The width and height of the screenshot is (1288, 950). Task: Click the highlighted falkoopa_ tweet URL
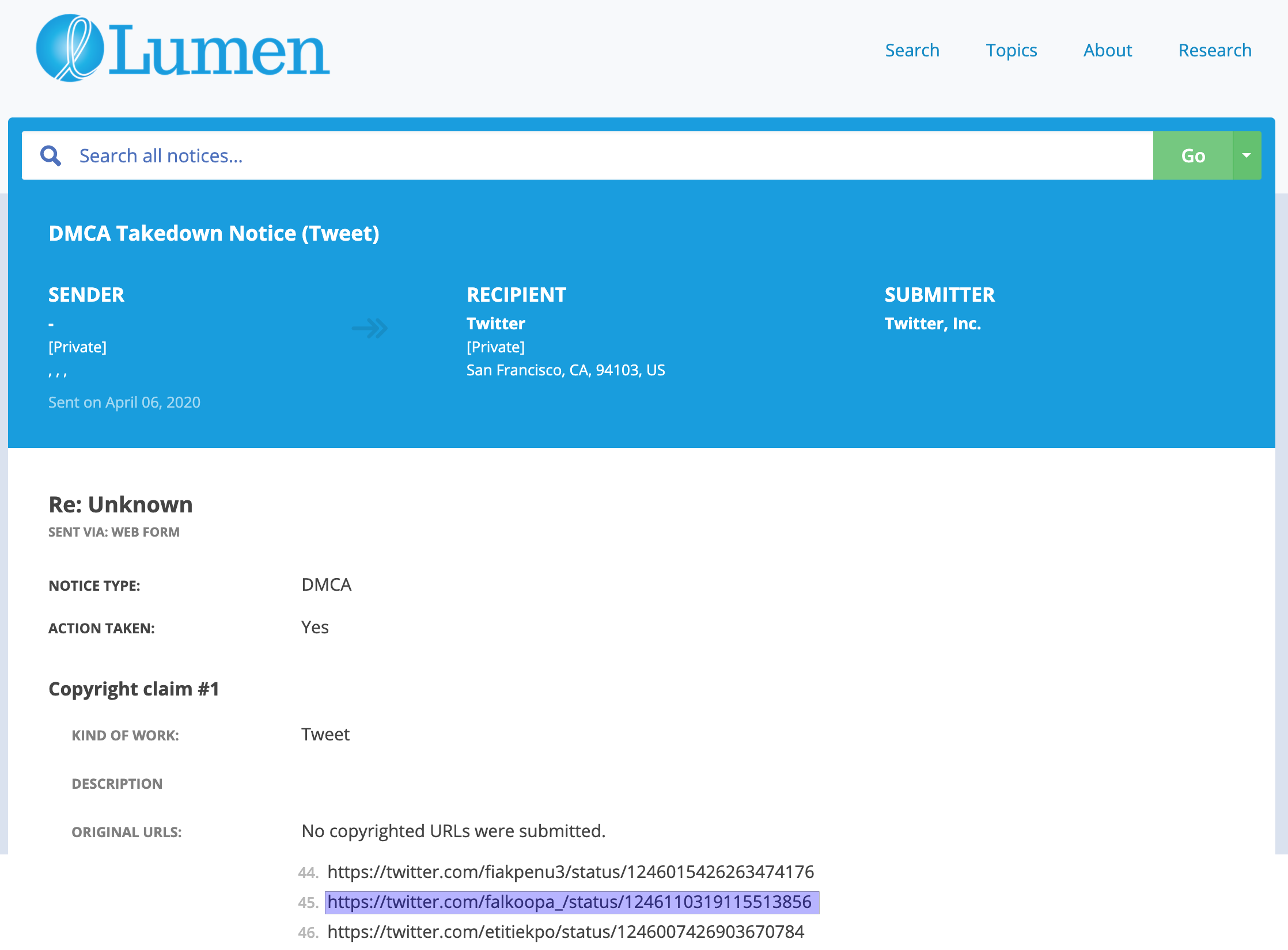[569, 902]
